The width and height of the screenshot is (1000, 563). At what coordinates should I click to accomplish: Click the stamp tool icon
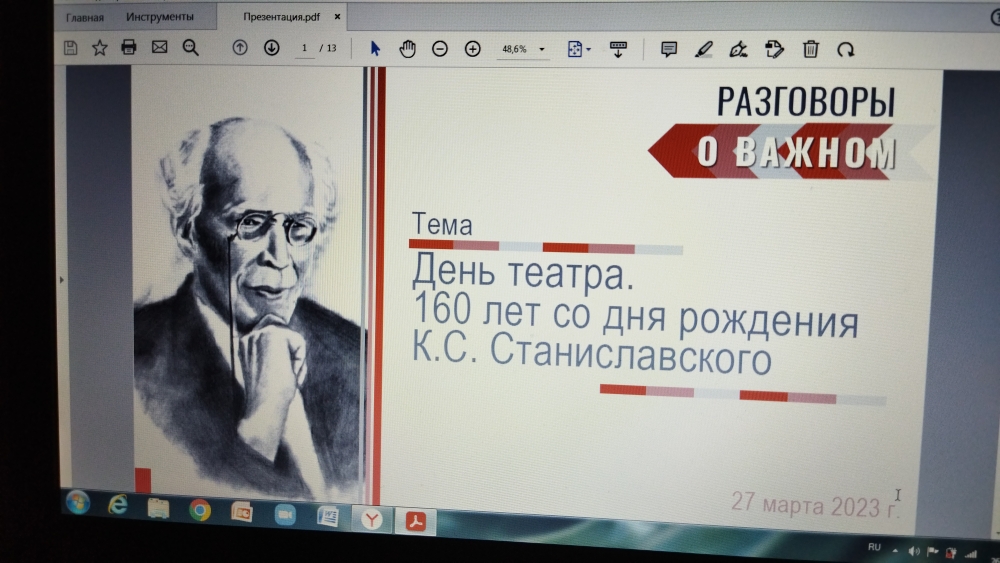pos(774,49)
